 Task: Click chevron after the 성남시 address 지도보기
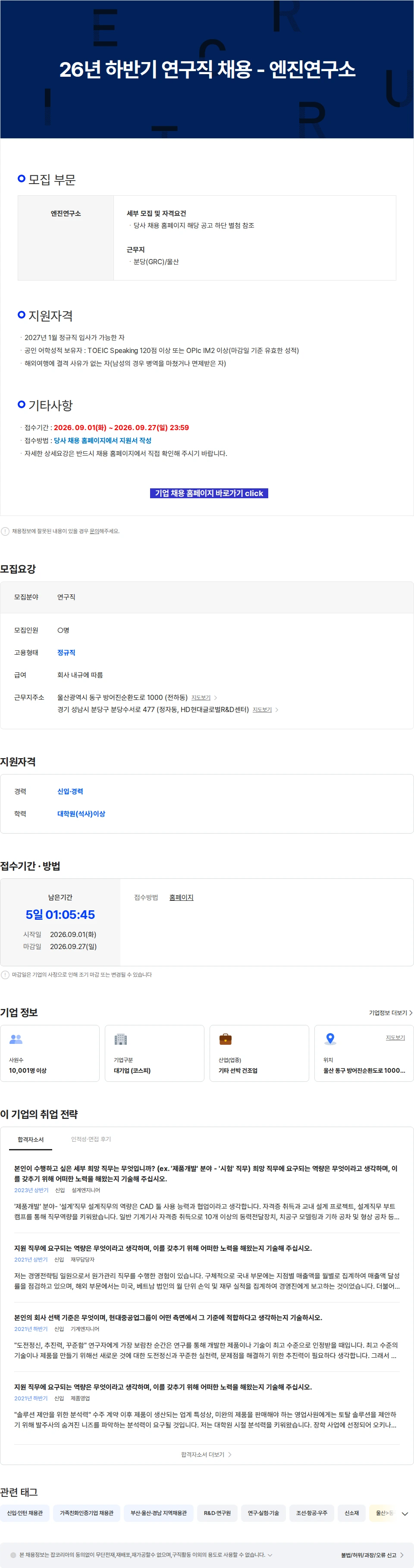[x=277, y=710]
